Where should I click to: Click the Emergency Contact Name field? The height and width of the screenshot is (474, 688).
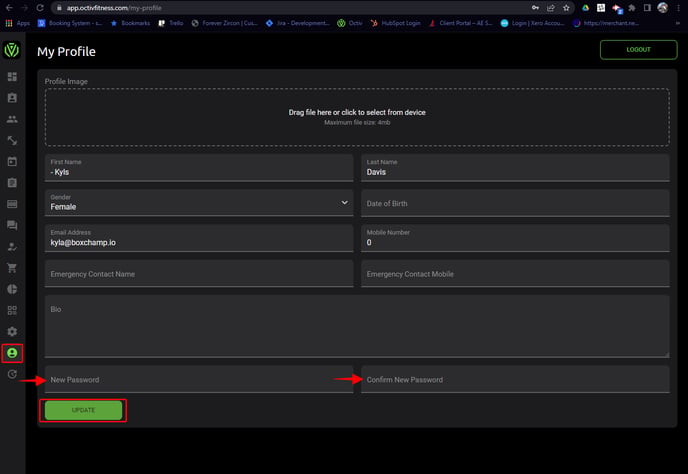point(199,273)
